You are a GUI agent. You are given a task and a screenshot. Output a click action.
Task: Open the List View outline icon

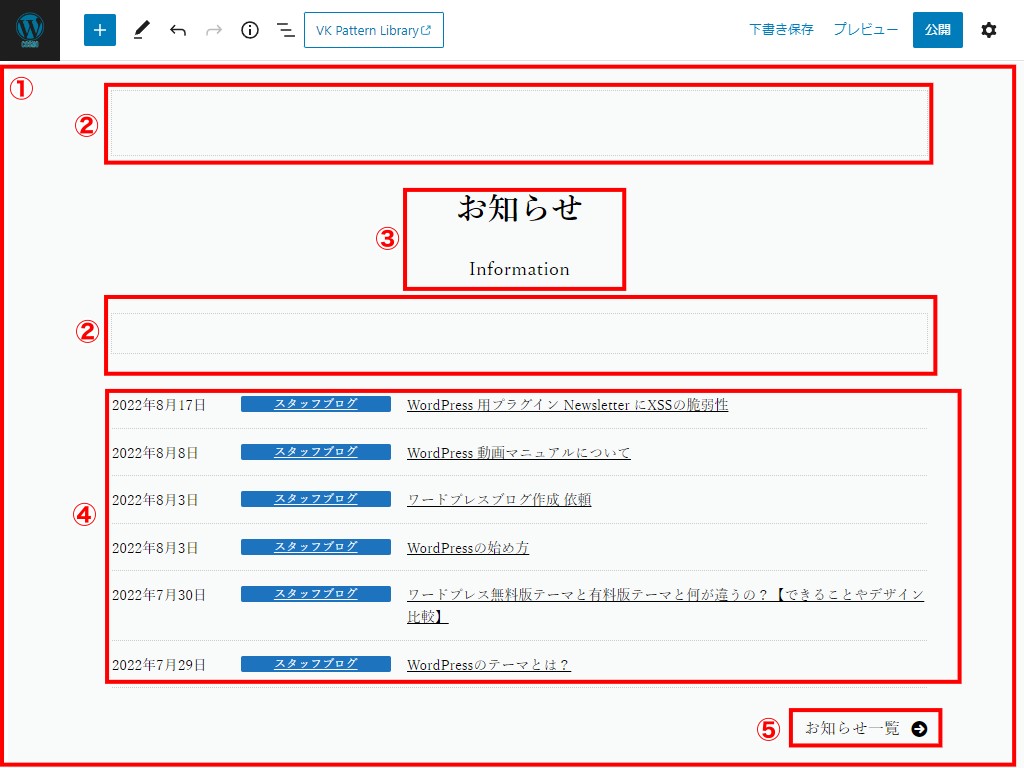pos(286,30)
